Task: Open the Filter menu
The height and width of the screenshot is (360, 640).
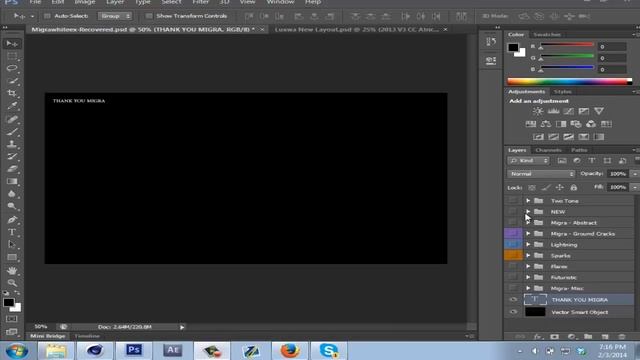Action: (x=200, y=2)
